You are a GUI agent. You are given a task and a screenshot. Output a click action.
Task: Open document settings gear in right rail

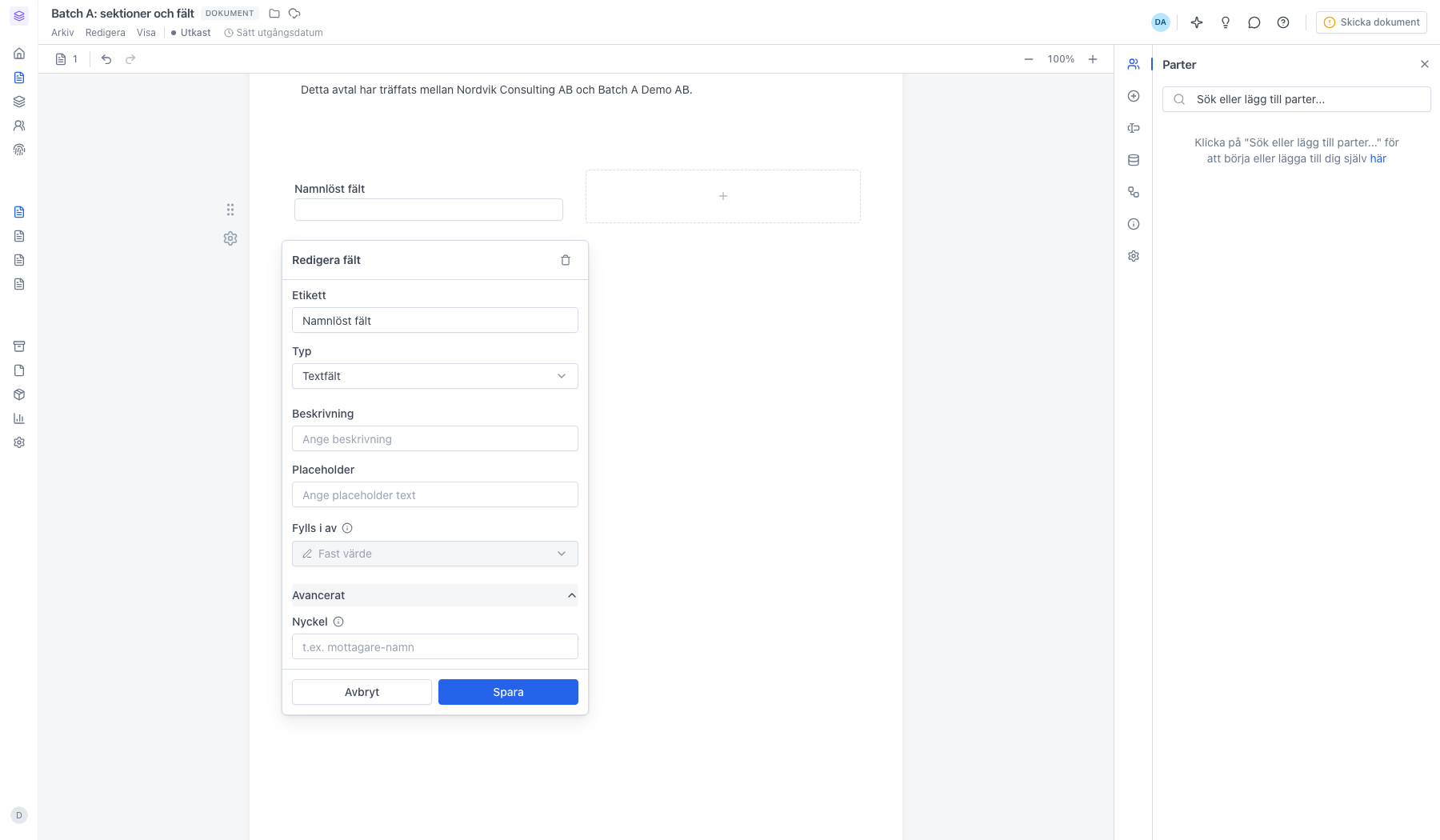point(1134,256)
